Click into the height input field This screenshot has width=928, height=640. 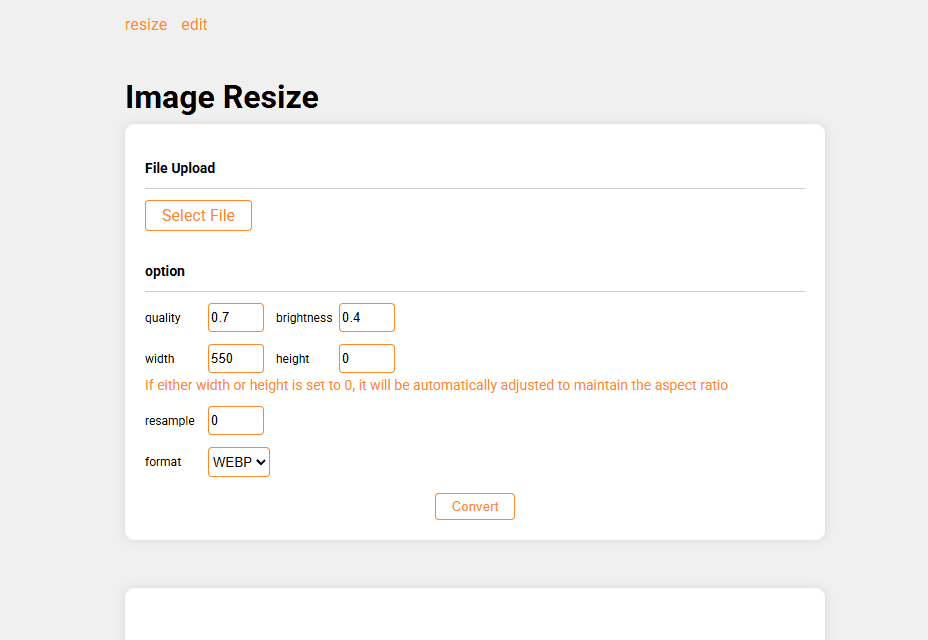367,359
